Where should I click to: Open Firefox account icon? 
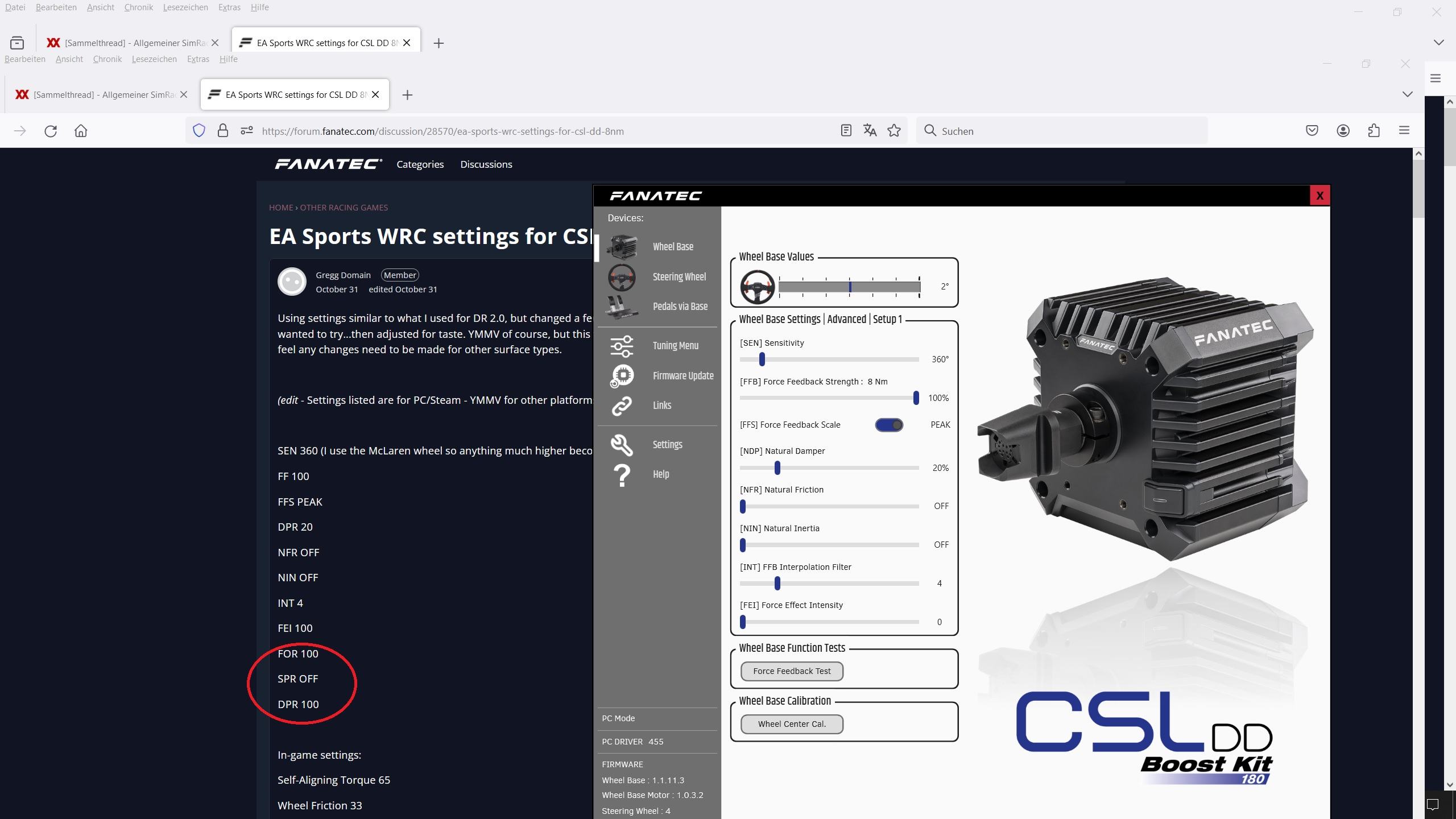pos(1343,131)
